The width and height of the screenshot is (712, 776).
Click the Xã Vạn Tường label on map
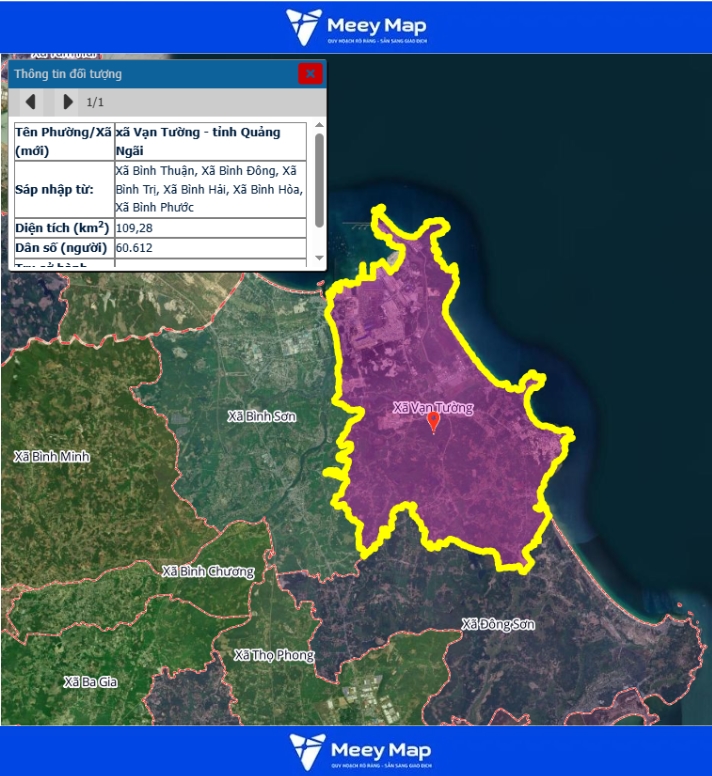pyautogui.click(x=433, y=408)
